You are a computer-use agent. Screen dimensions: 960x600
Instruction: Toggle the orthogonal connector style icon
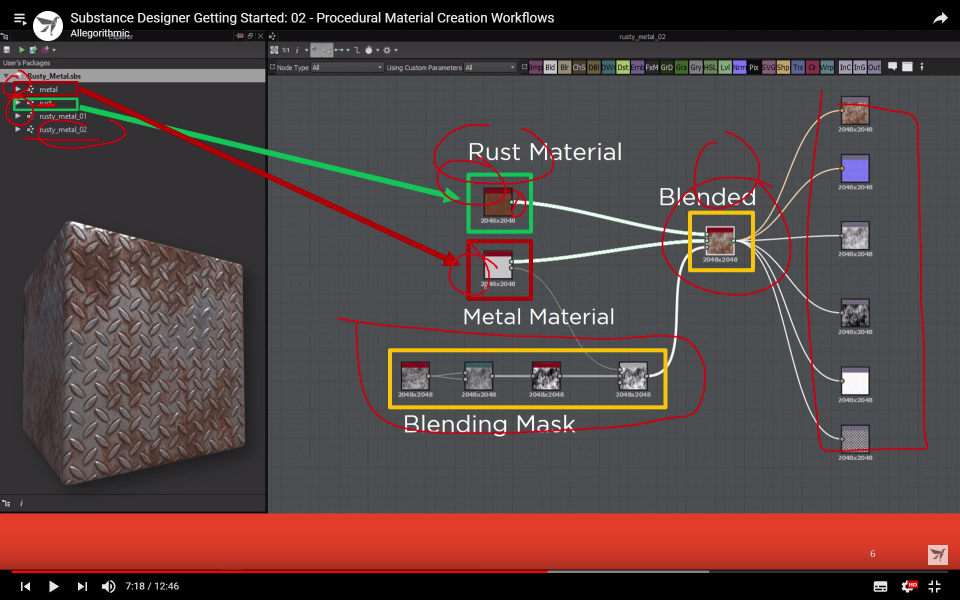coord(357,50)
